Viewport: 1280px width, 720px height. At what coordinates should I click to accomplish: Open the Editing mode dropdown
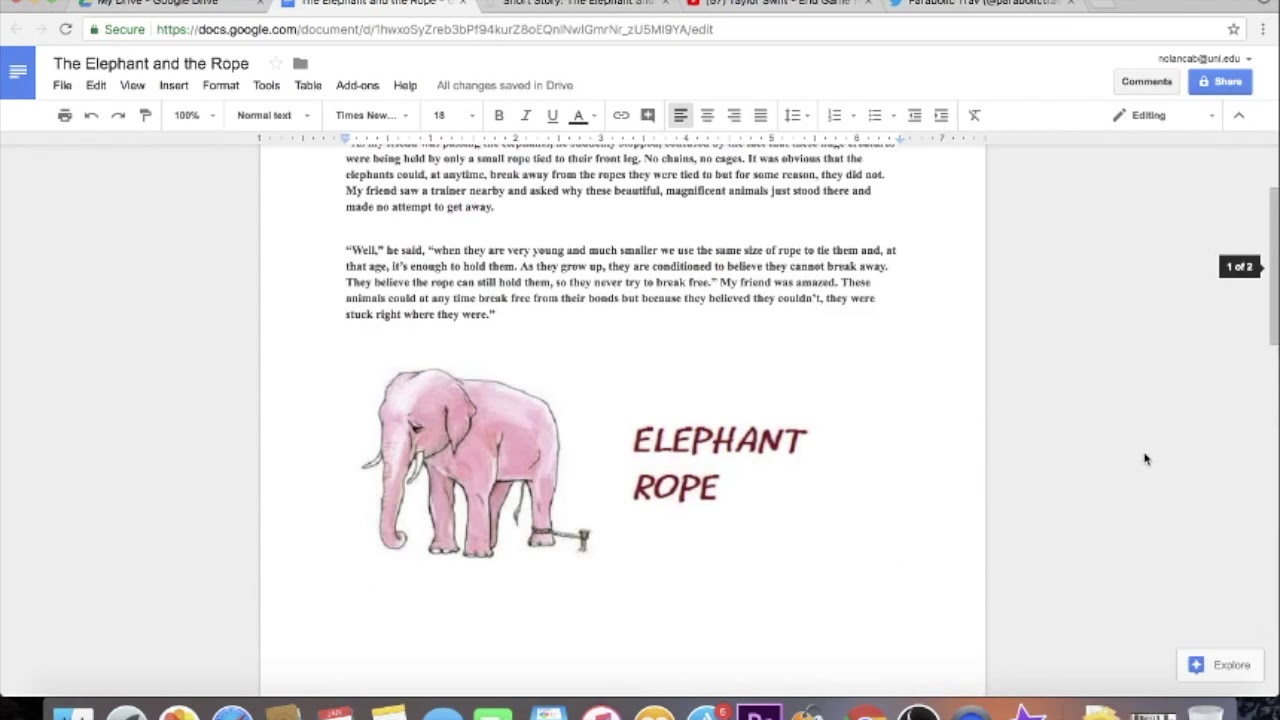(x=1164, y=115)
